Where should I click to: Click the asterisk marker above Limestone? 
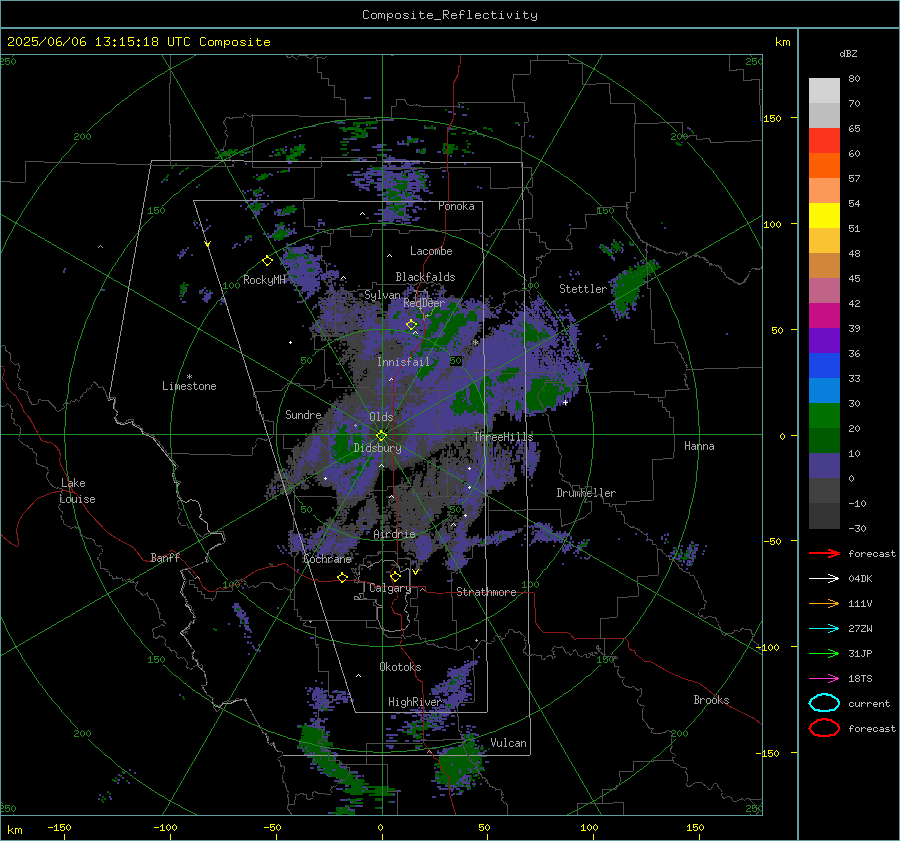[x=189, y=377]
